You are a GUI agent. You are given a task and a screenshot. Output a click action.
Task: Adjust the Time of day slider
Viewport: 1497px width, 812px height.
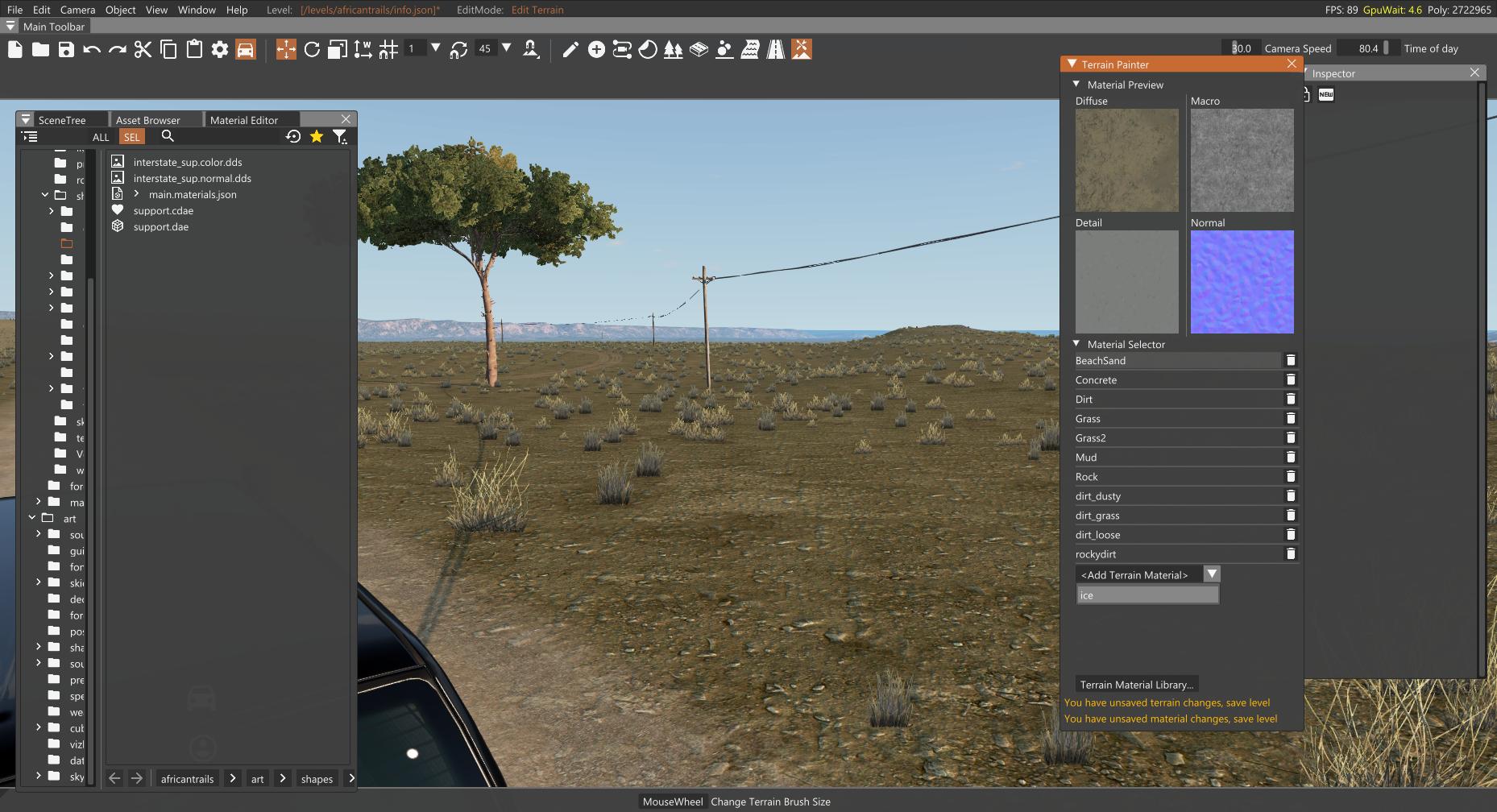coord(1369,48)
